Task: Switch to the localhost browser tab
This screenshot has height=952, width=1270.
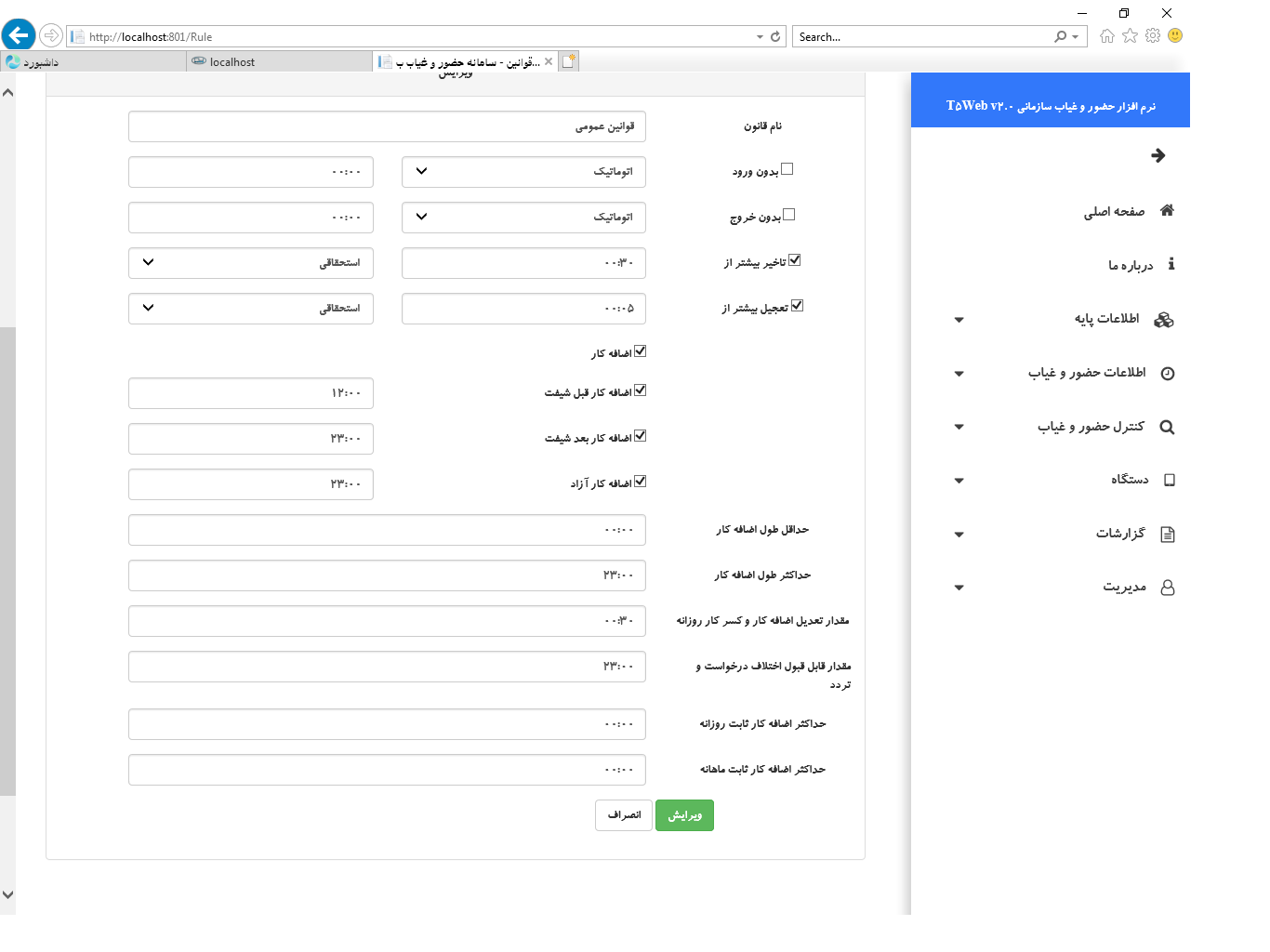Action: [279, 61]
